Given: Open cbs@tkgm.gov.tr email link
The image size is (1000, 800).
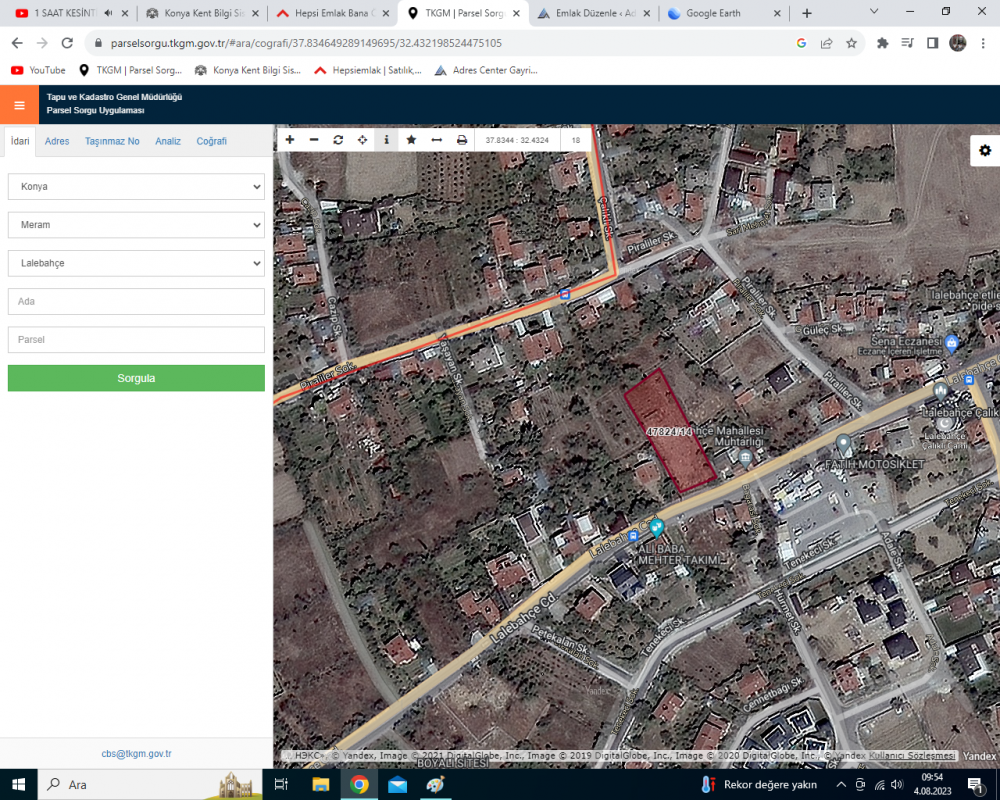Looking at the screenshot, I should tap(136, 753).
